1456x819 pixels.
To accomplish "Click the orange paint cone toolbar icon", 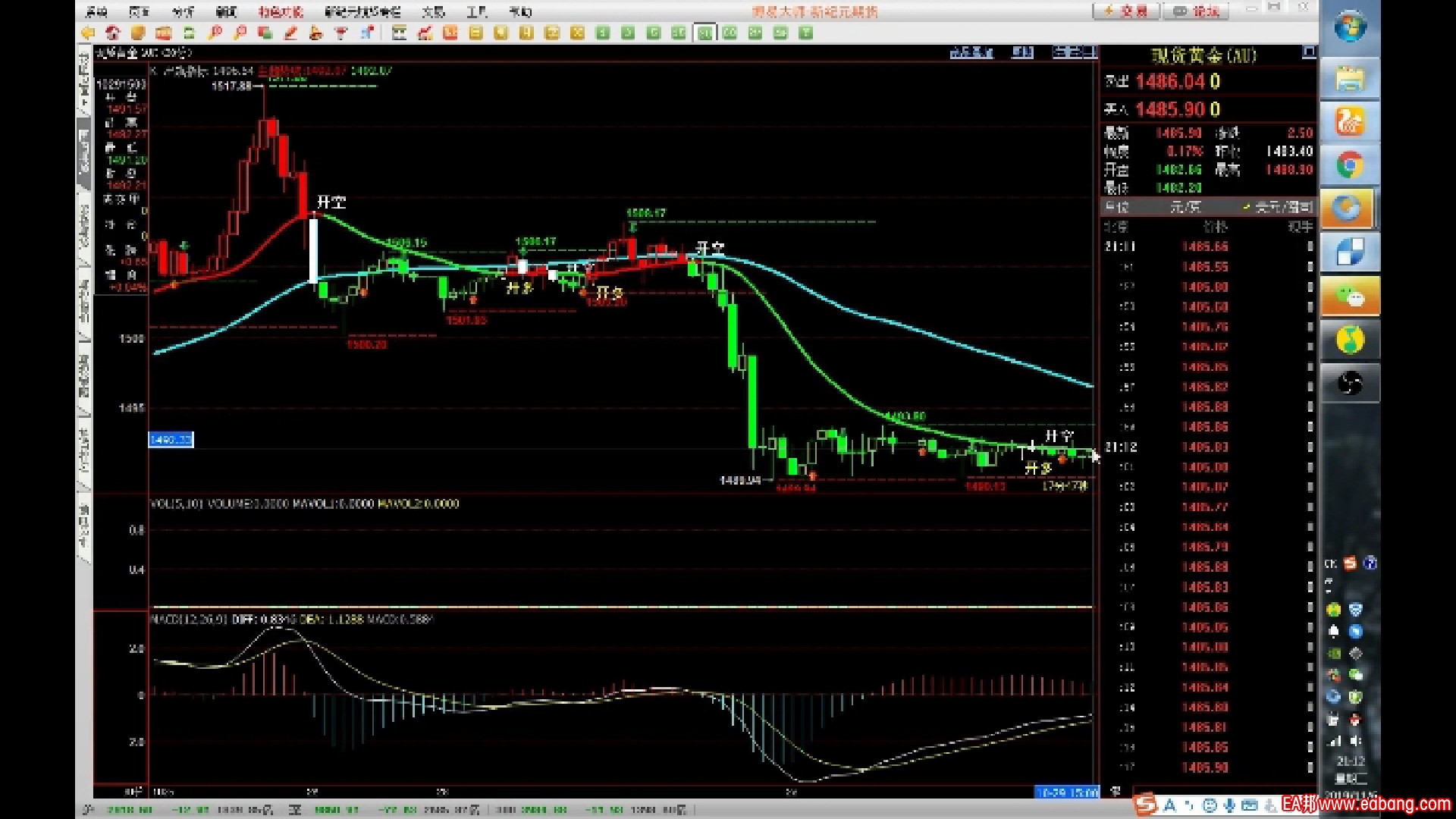I will [316, 33].
